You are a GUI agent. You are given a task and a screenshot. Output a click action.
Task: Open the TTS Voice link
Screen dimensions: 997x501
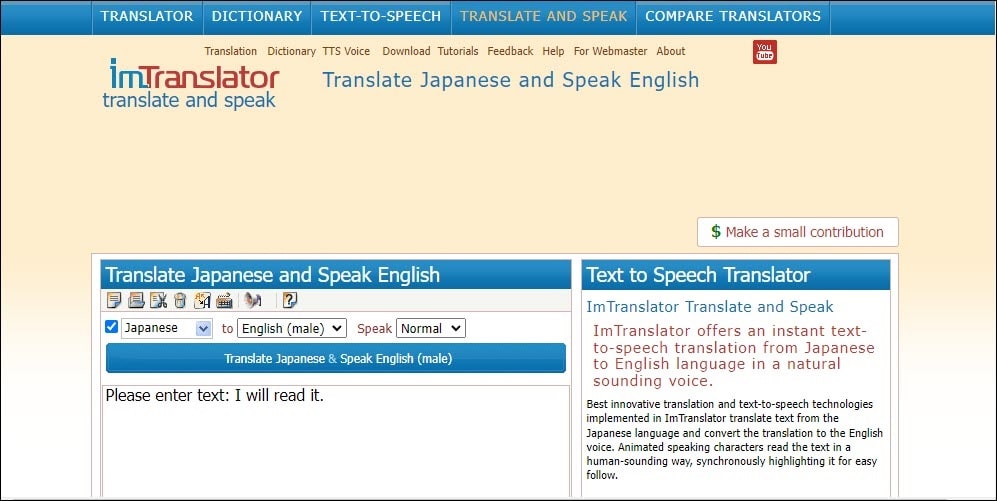tap(346, 51)
